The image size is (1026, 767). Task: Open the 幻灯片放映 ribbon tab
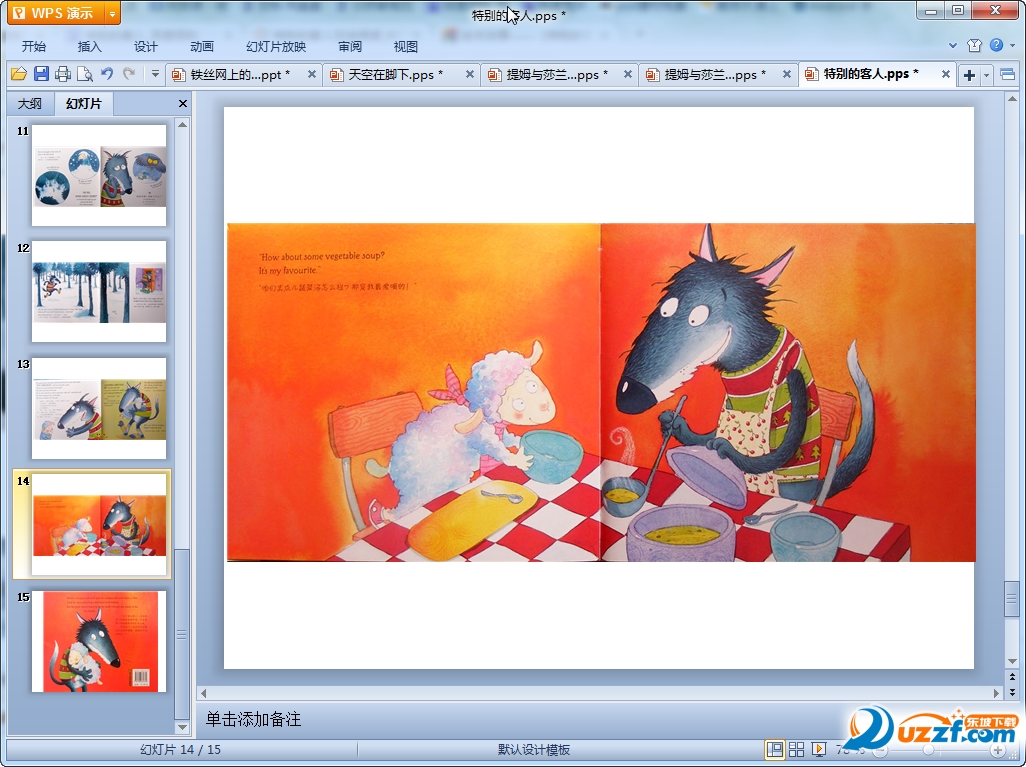pos(275,46)
